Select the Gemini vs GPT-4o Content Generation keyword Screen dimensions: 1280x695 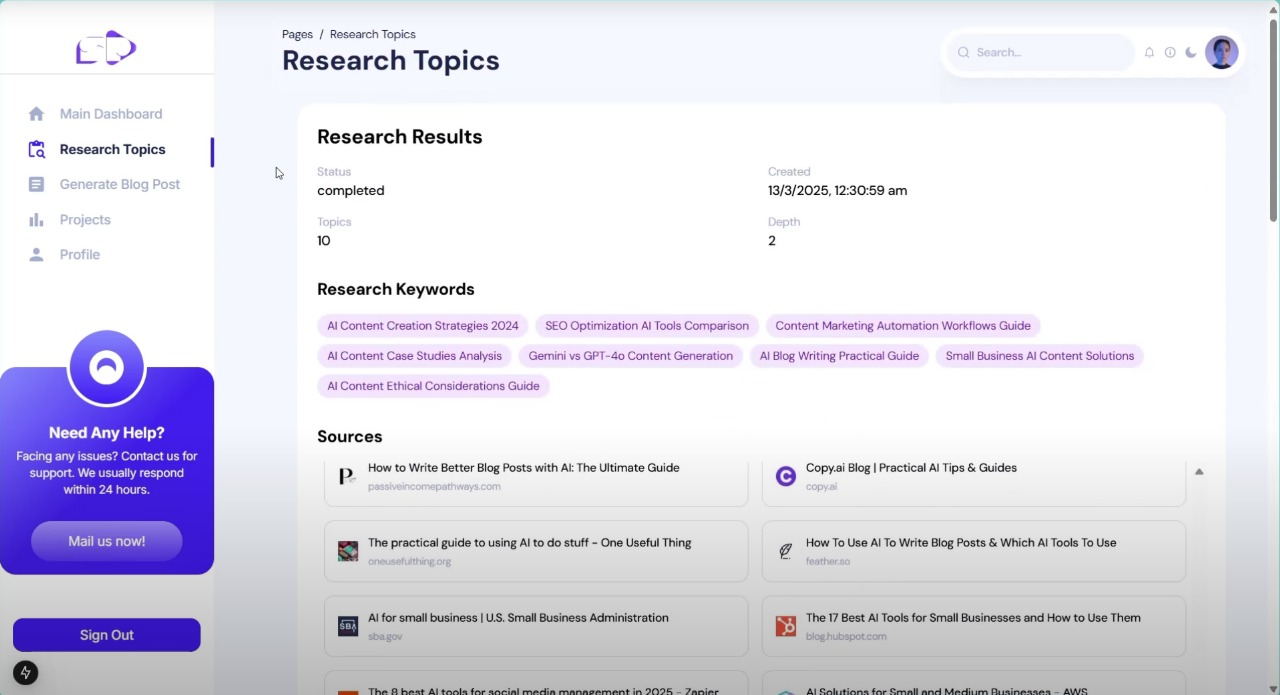pyautogui.click(x=630, y=356)
